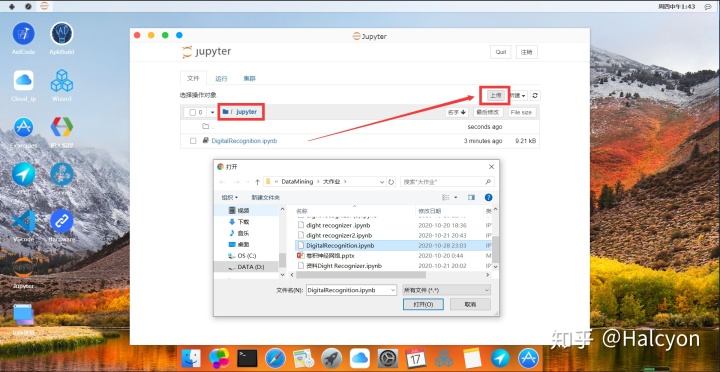Viewport: 720px width, 372px height.
Task: Open DigitalRecognition.ipynb link in Jupyter
Action: pyautogui.click(x=244, y=141)
